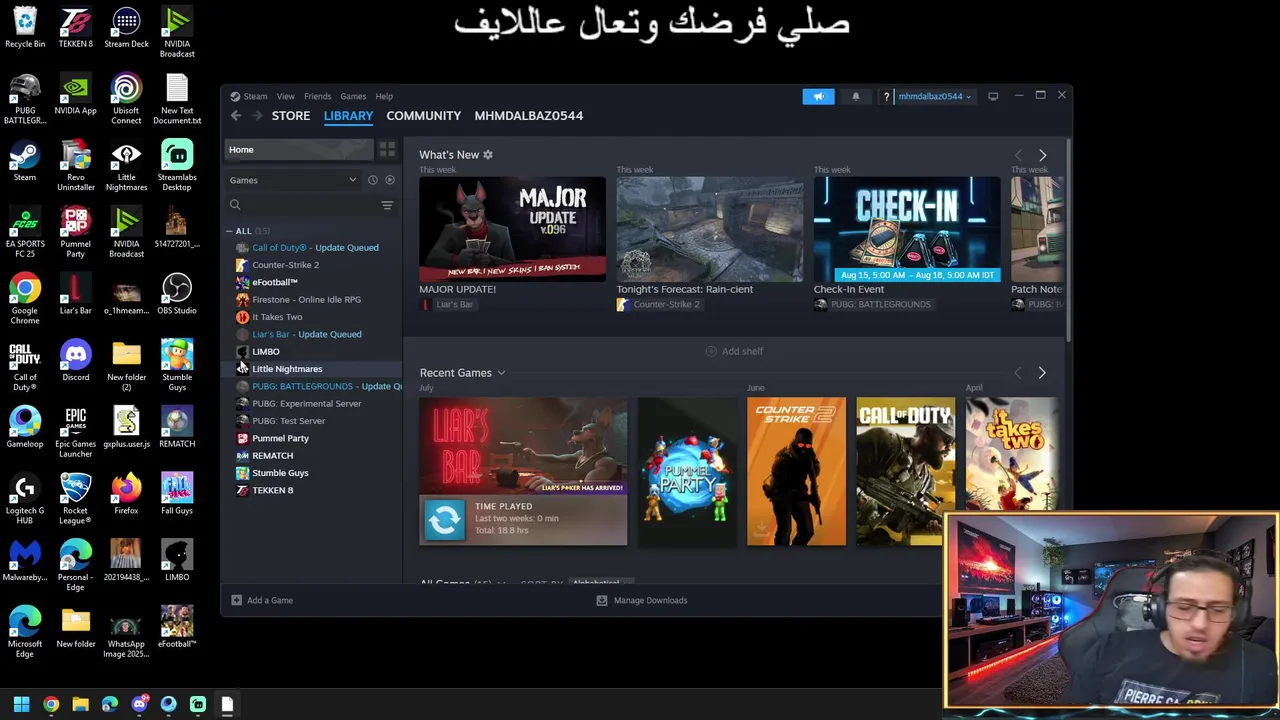Viewport: 1280px width, 720px height.
Task: Open the What's New settings gear
Action: (x=488, y=155)
